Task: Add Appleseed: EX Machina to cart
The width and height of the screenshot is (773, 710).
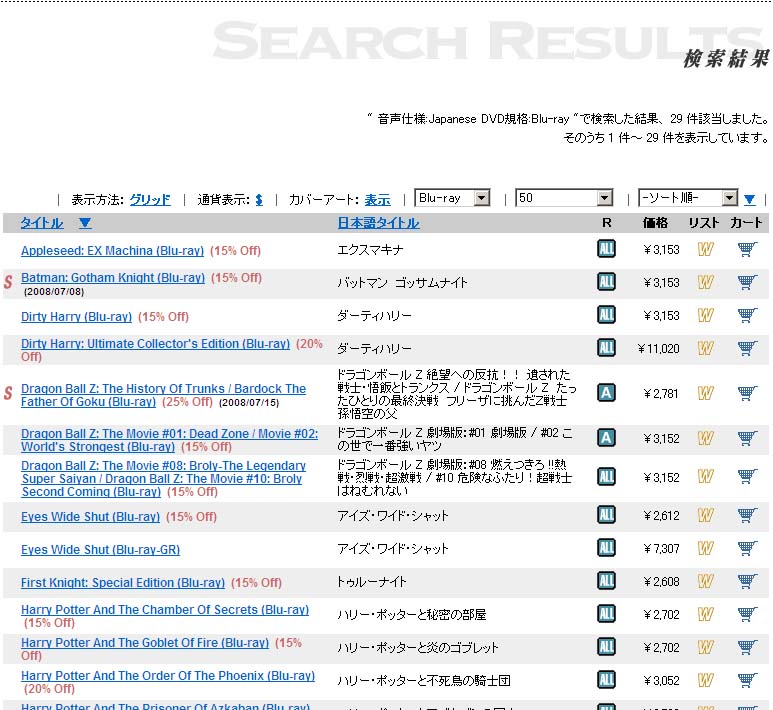Action: click(x=747, y=249)
